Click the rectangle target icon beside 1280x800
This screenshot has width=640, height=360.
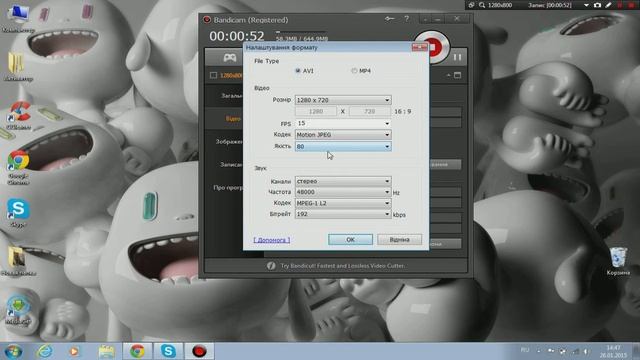coord(213,76)
